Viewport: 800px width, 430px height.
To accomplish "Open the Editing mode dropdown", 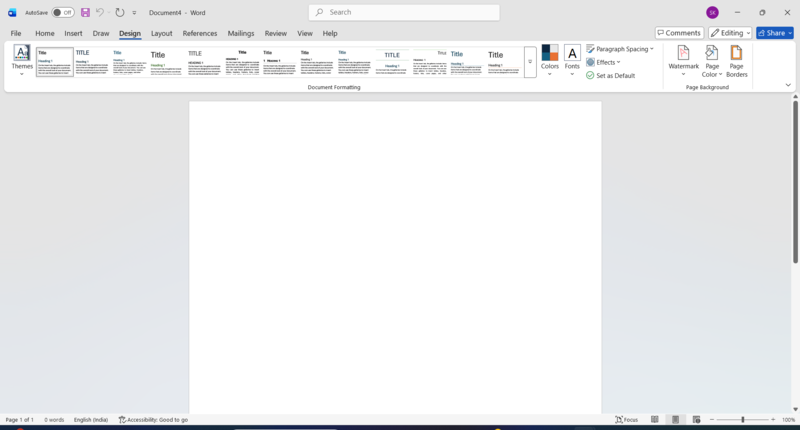I will (730, 33).
